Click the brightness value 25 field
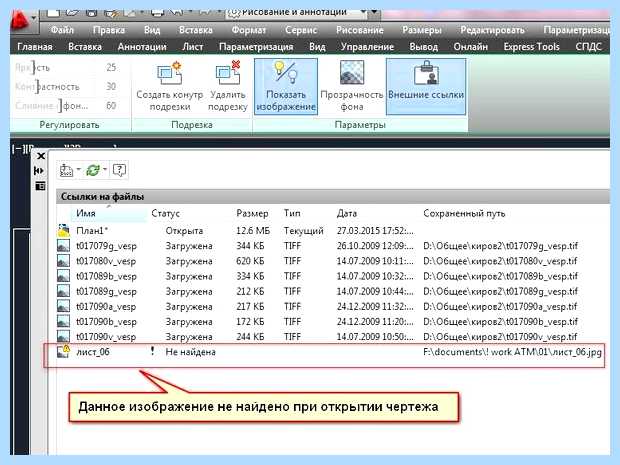Screen dimensions: 620x465 pyautogui.click(x=111, y=68)
